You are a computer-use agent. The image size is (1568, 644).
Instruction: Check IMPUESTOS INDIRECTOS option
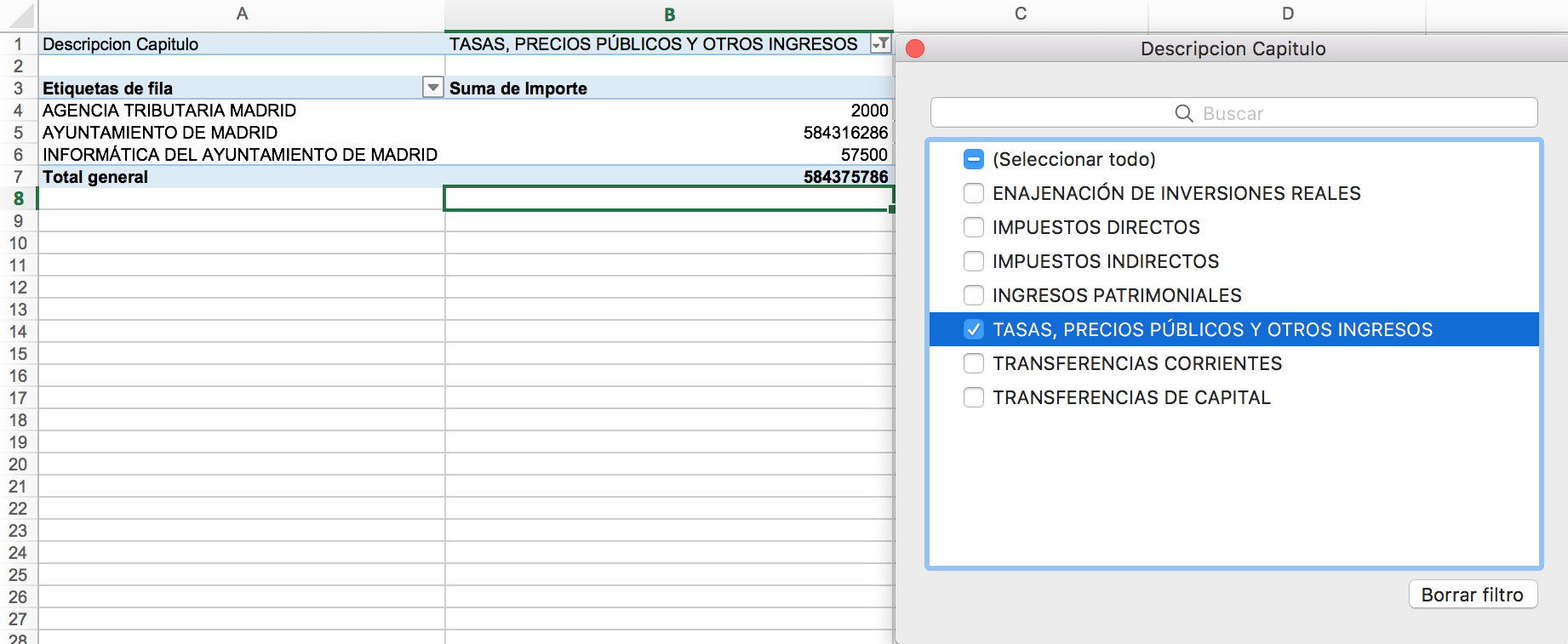pos(974,261)
